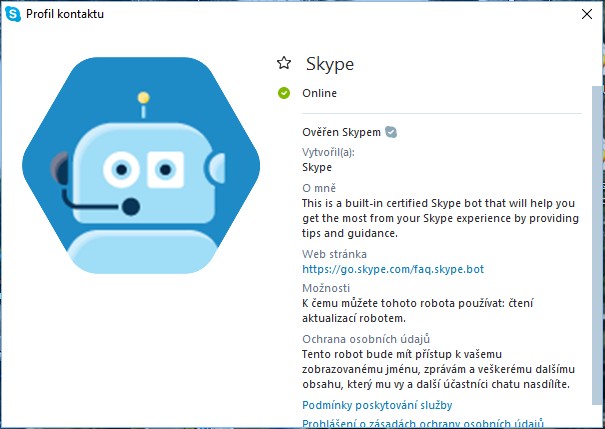The height and width of the screenshot is (429, 605).
Task: Click the Ověřen Skypem text
Action: coord(341,131)
